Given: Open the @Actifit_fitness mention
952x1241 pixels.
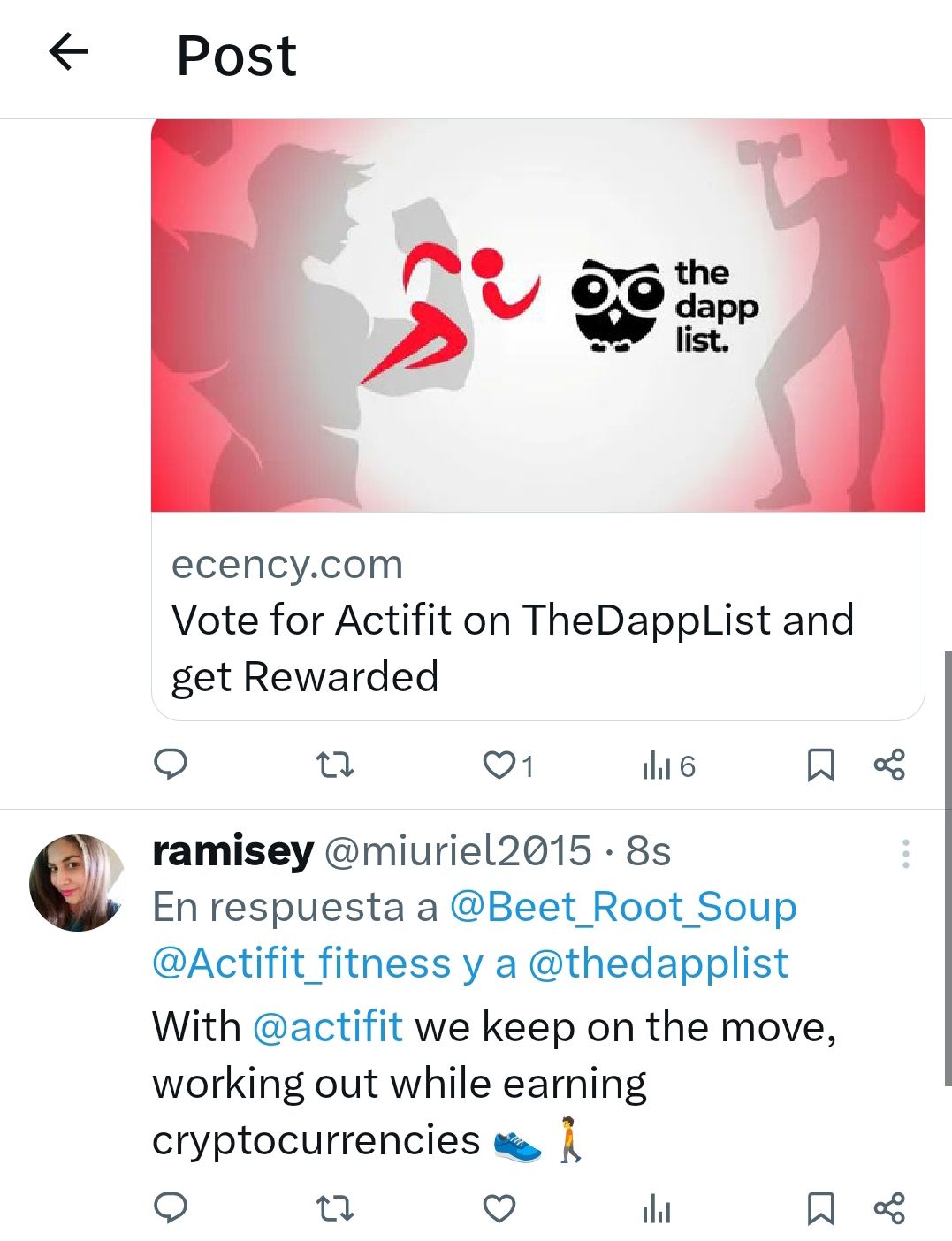Looking at the screenshot, I should (x=301, y=963).
